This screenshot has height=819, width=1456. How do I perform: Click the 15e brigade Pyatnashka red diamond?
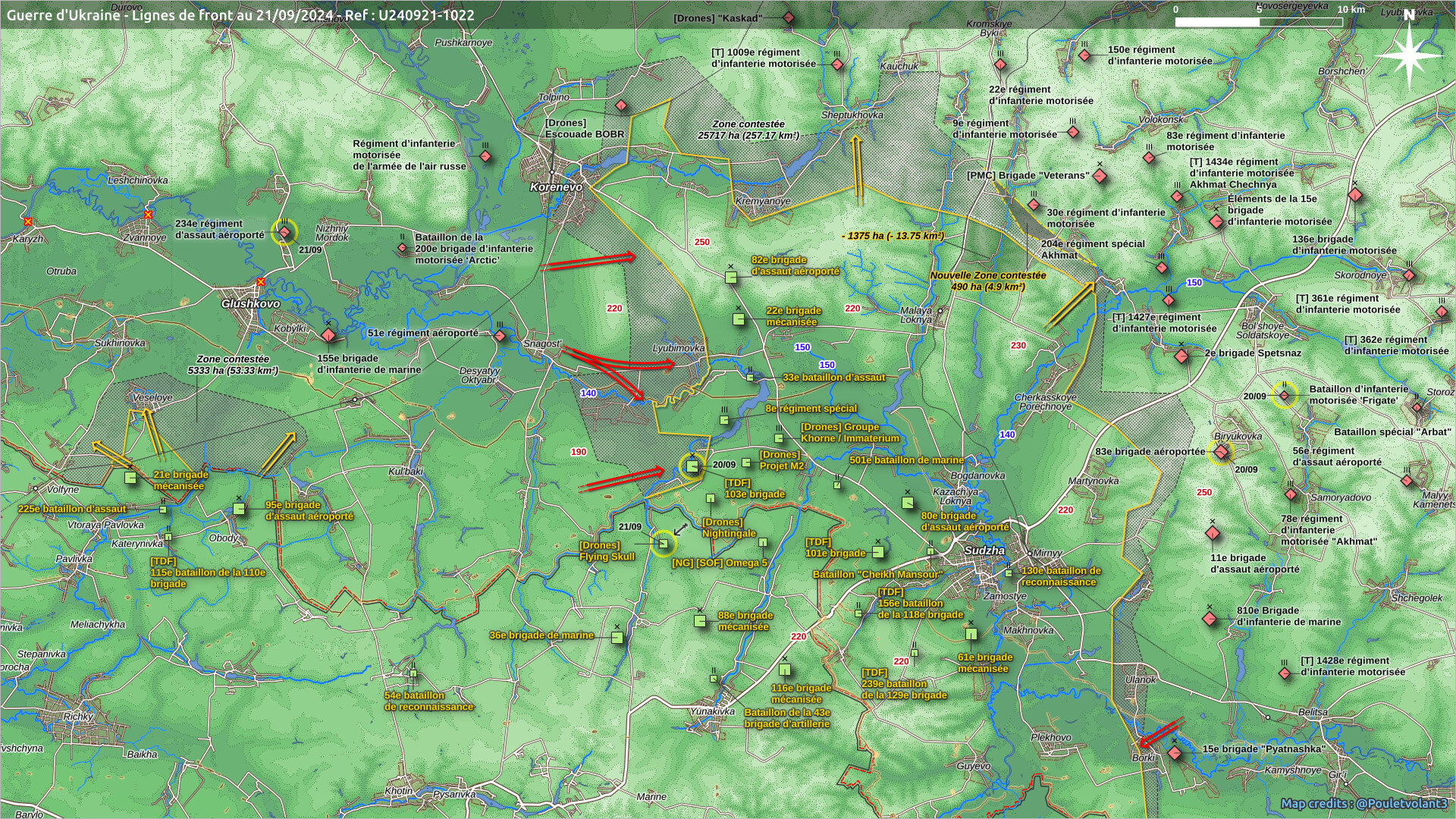[1175, 753]
